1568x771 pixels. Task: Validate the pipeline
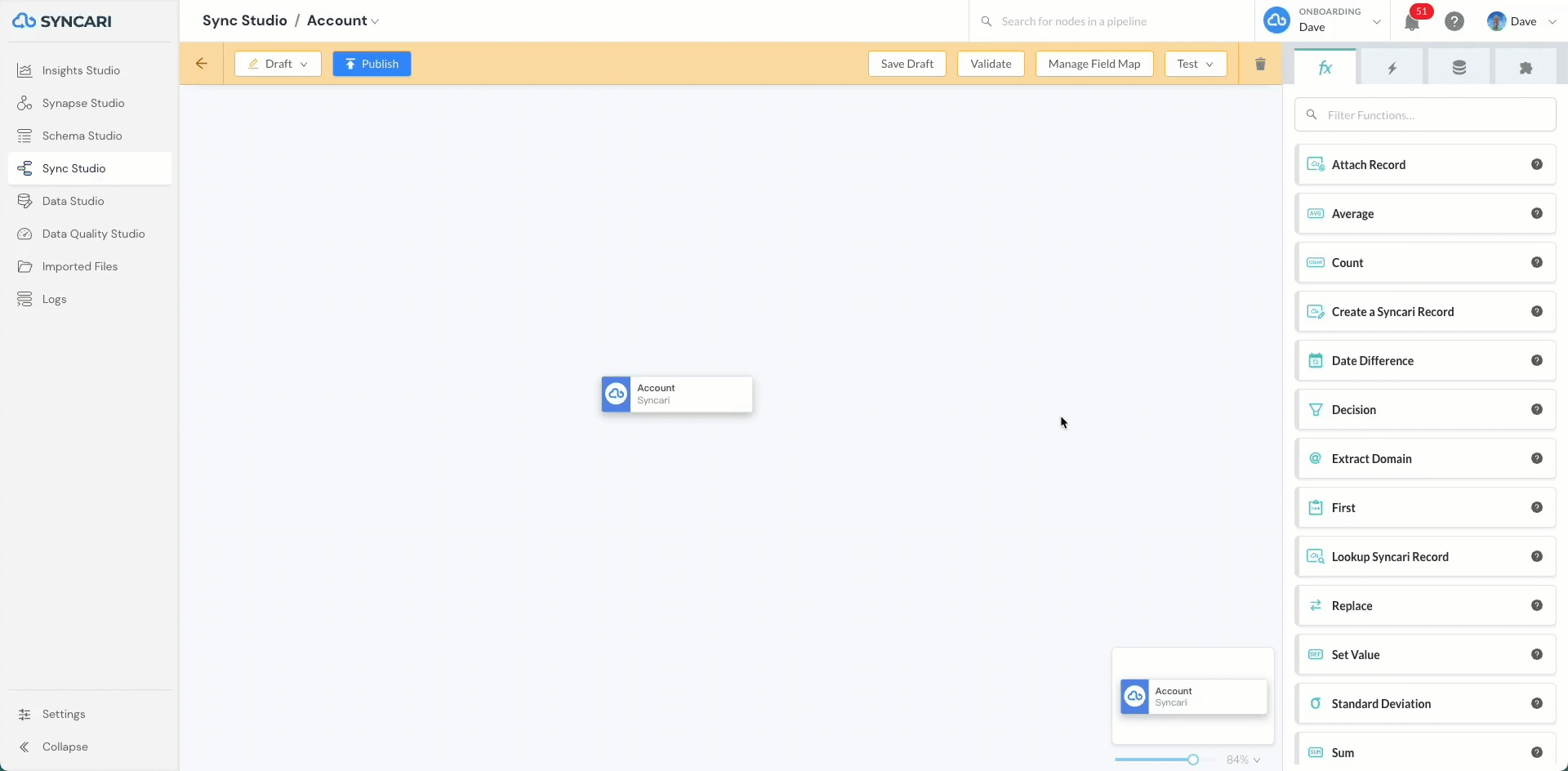pos(991,64)
